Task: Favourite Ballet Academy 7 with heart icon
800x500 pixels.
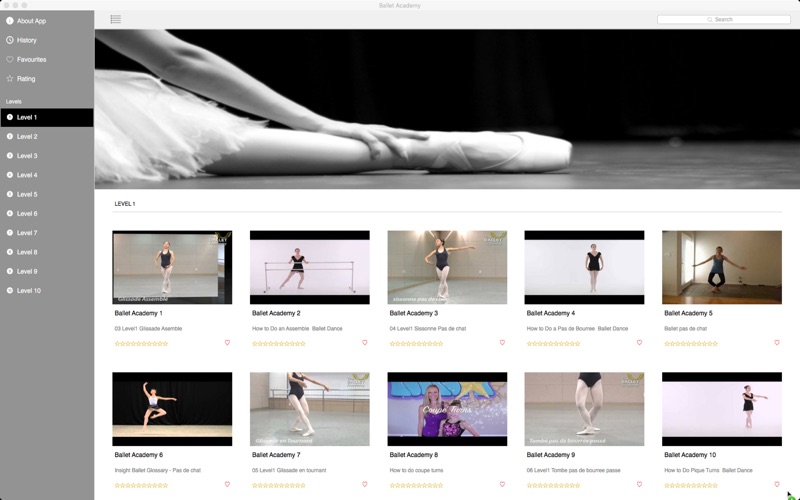Action: [x=365, y=485]
